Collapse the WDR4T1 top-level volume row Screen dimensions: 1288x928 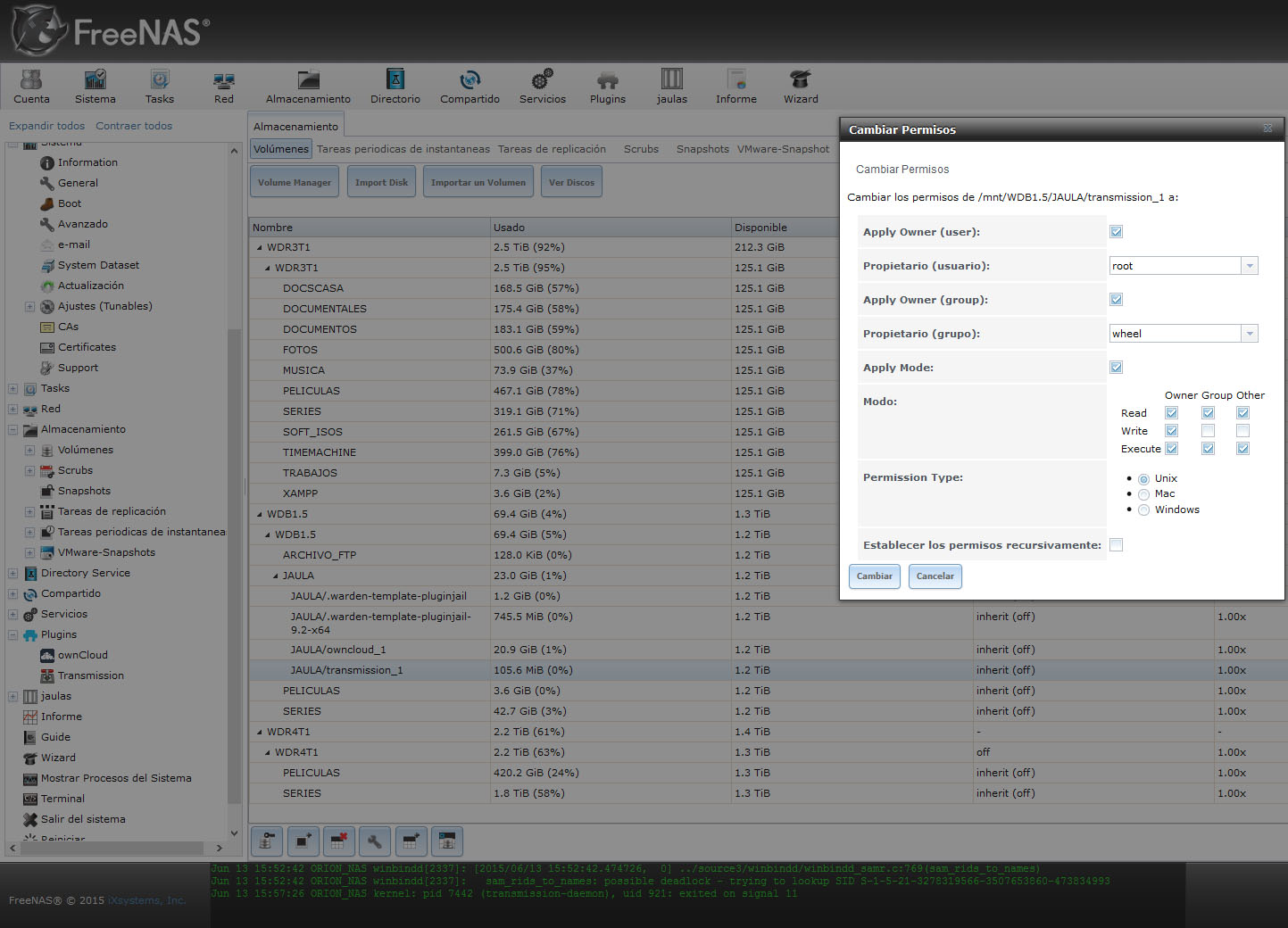(260, 733)
